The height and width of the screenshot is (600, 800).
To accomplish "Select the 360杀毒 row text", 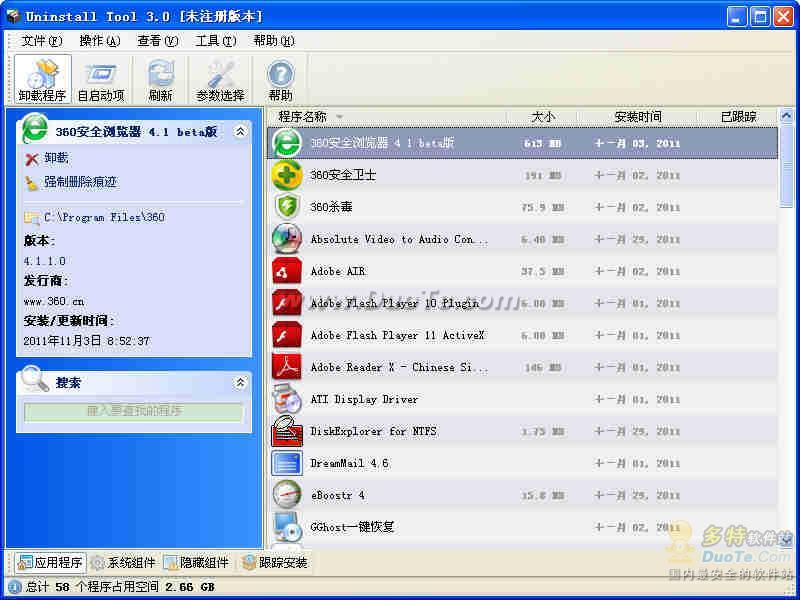I will click(x=331, y=207).
